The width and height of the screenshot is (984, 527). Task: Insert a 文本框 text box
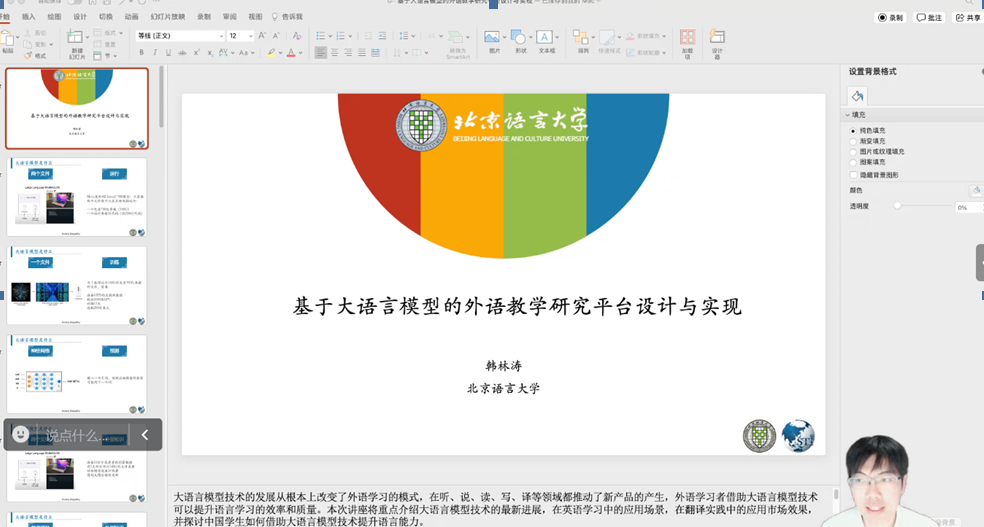[546, 41]
